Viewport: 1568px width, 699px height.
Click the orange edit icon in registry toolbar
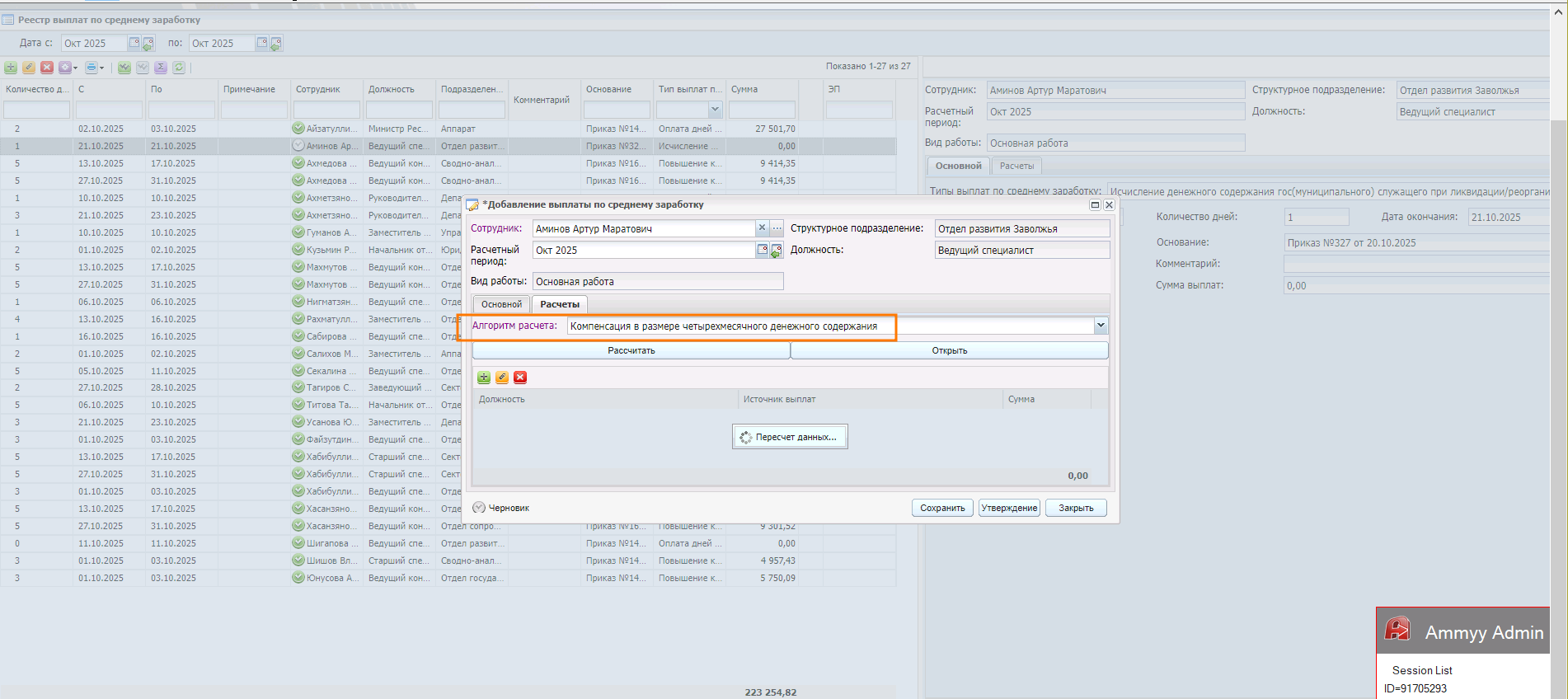pyautogui.click(x=29, y=68)
